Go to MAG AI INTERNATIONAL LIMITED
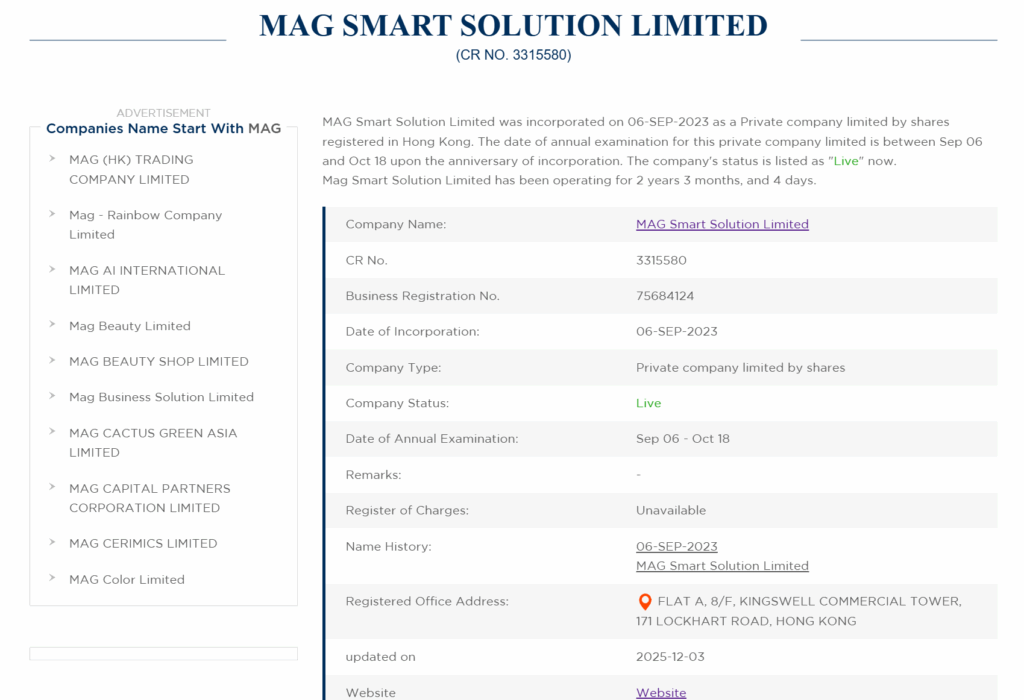 [x=146, y=280]
